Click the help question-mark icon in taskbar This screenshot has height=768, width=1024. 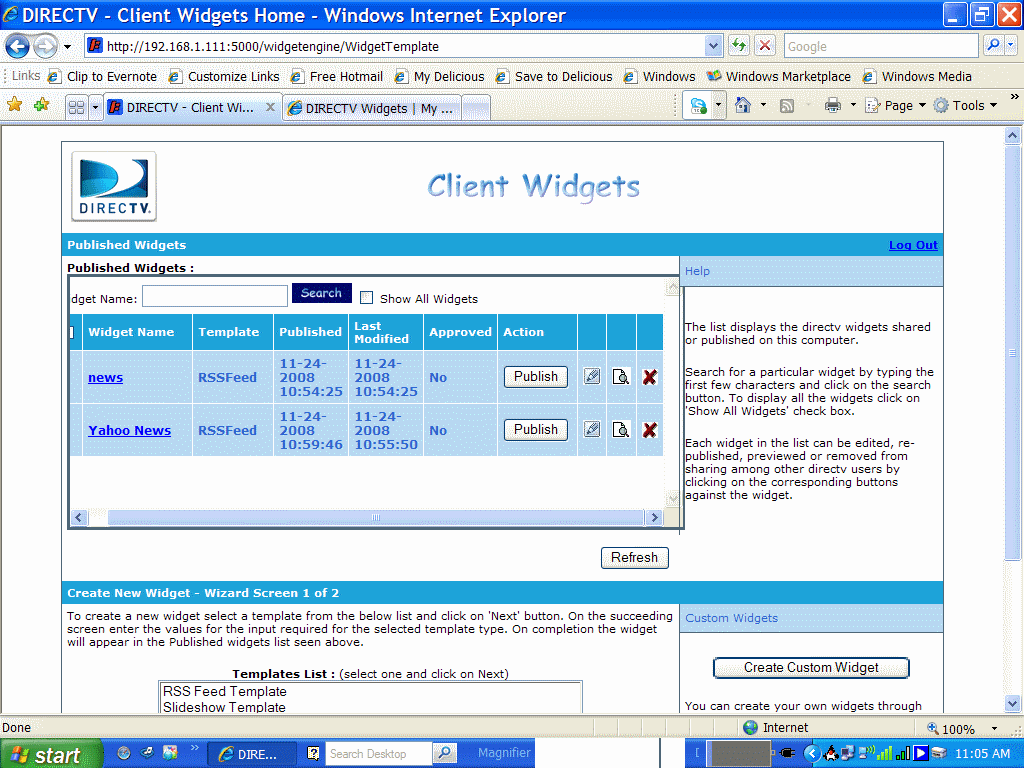tap(313, 753)
